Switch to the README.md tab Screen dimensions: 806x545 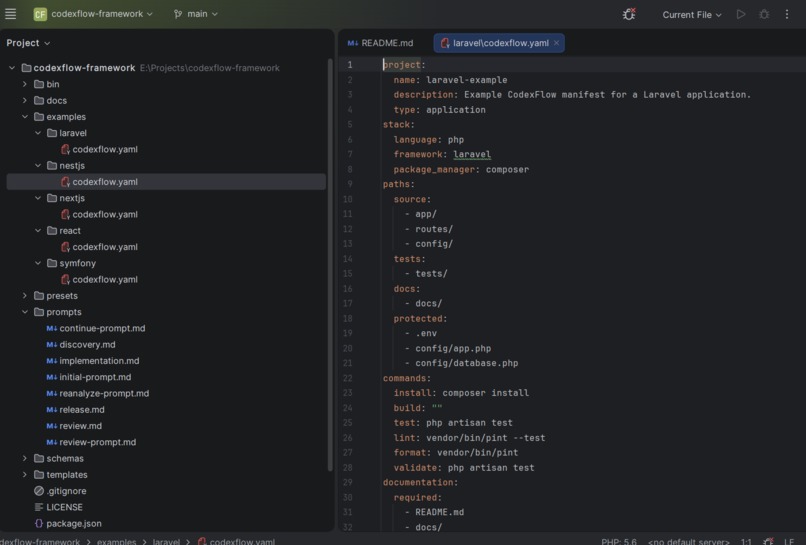380,43
